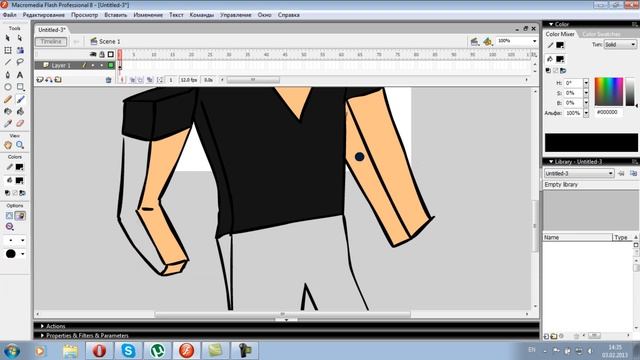The width and height of the screenshot is (640, 360).
Task: Select the Lasso tool
Action: [x=20, y=62]
